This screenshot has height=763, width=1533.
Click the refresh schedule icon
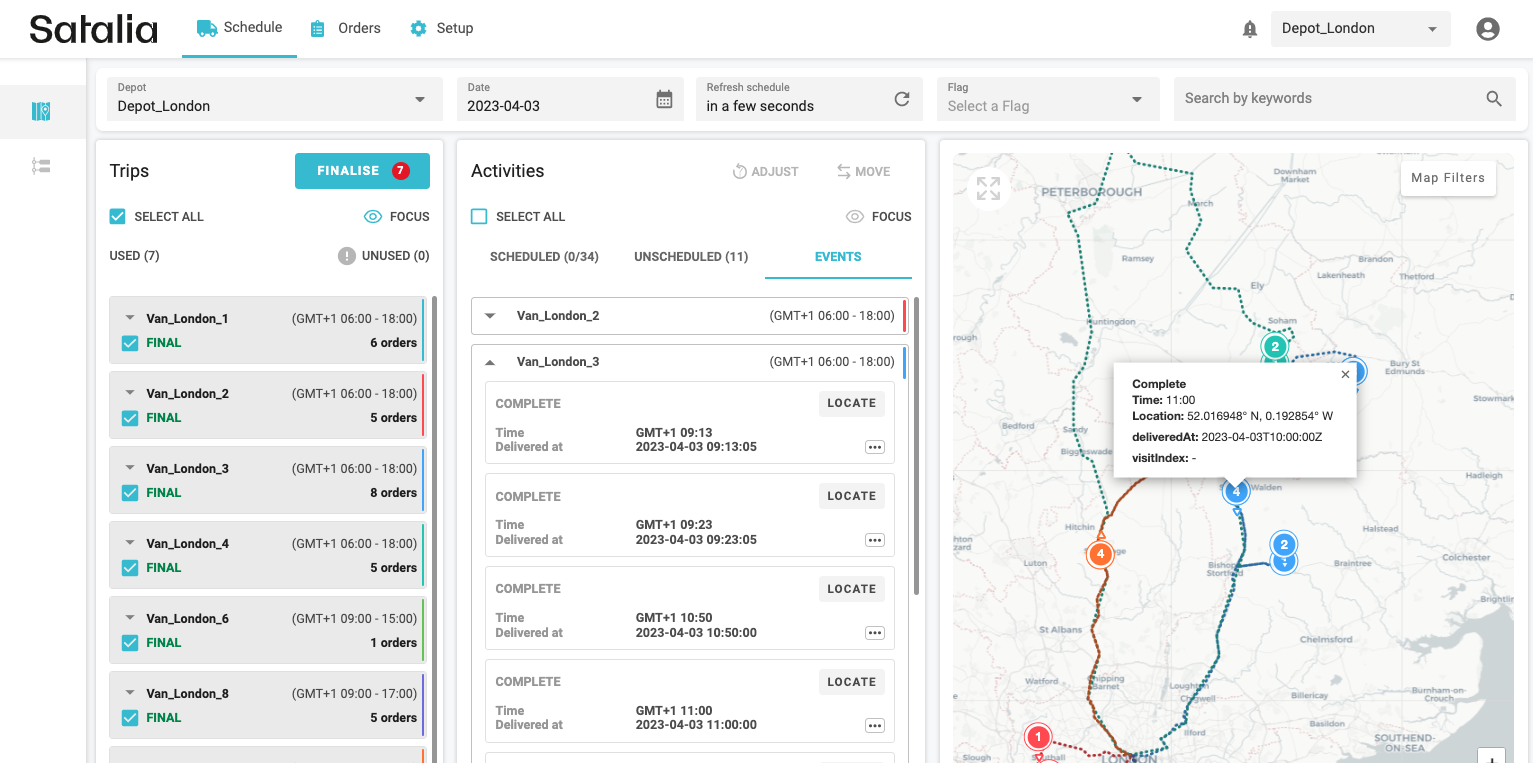click(901, 99)
